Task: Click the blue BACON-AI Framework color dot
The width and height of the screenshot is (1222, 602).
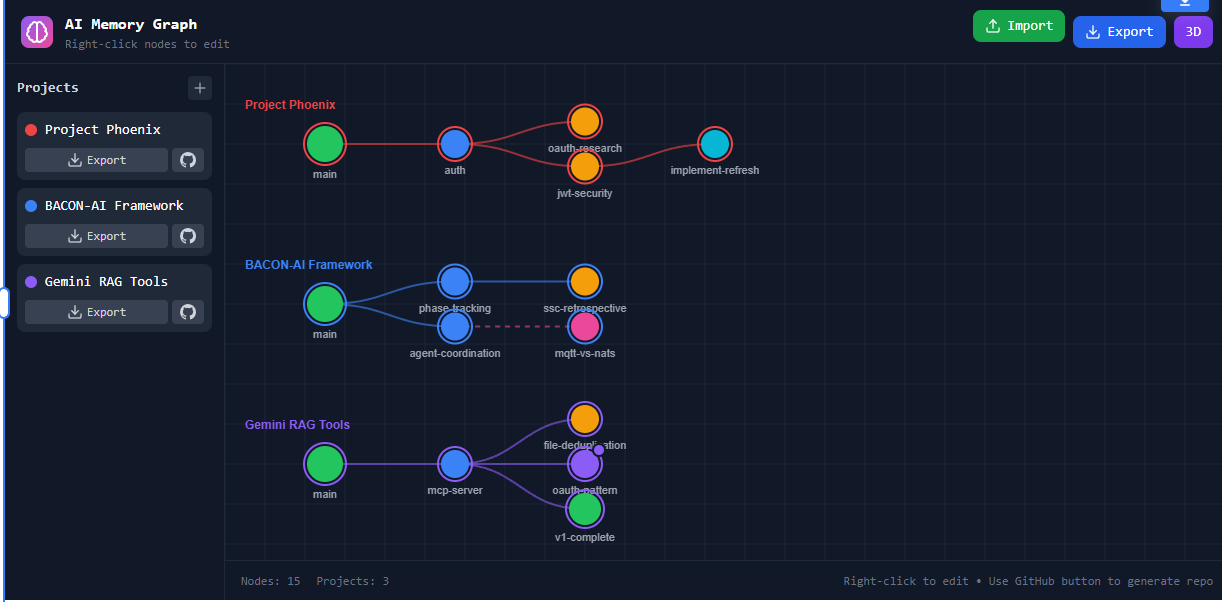Action: click(x=31, y=206)
